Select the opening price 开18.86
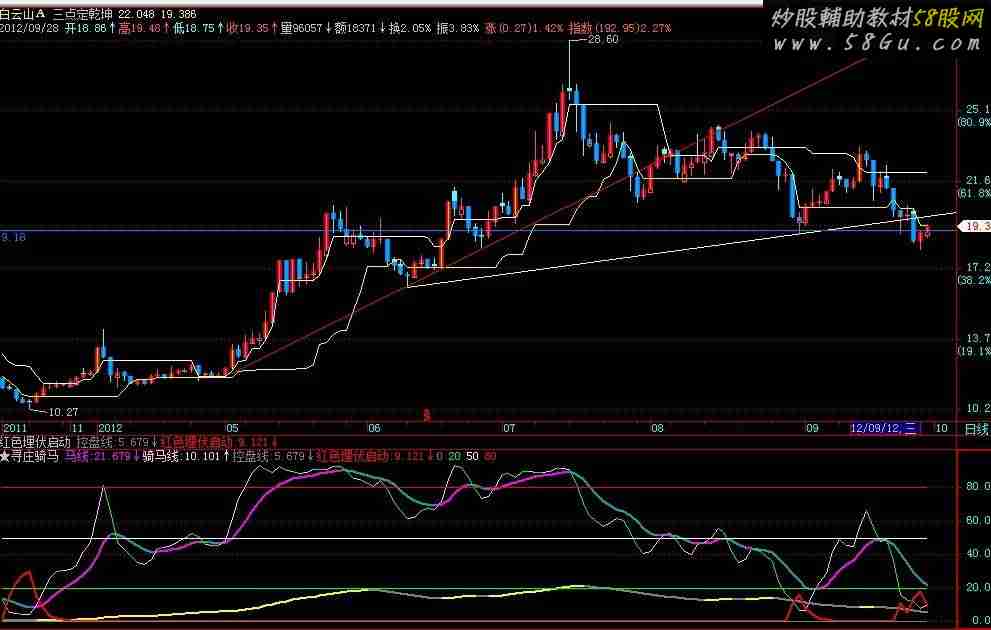 coord(87,28)
